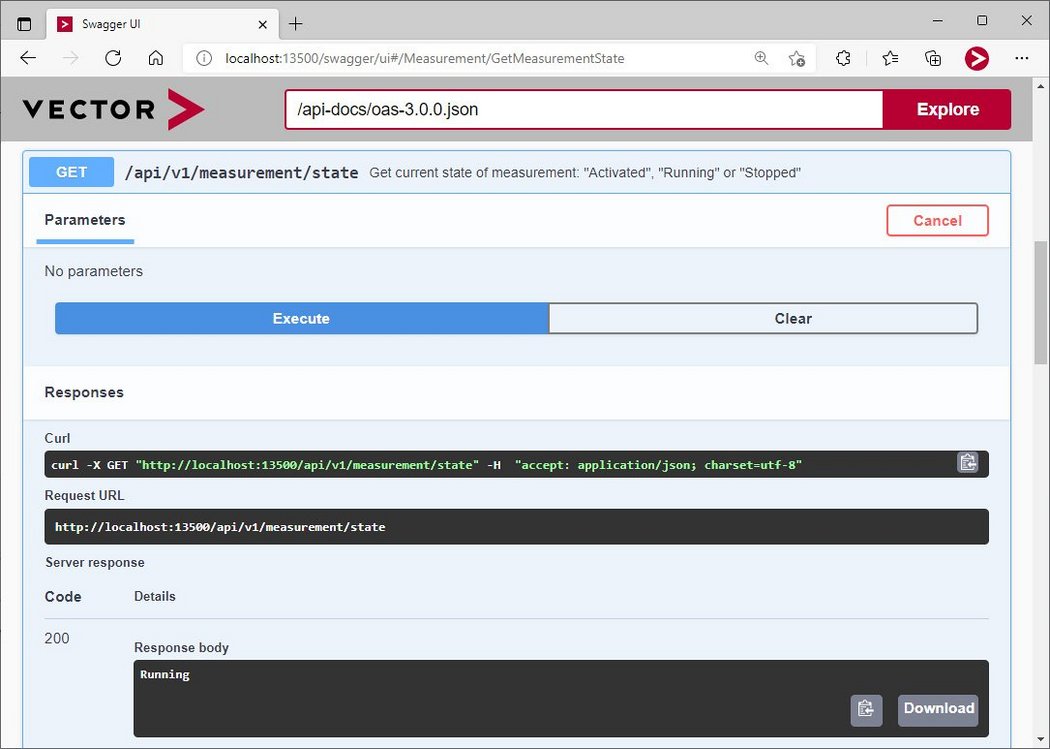
Task: Click the Vector extension icon in toolbar
Action: 976,58
